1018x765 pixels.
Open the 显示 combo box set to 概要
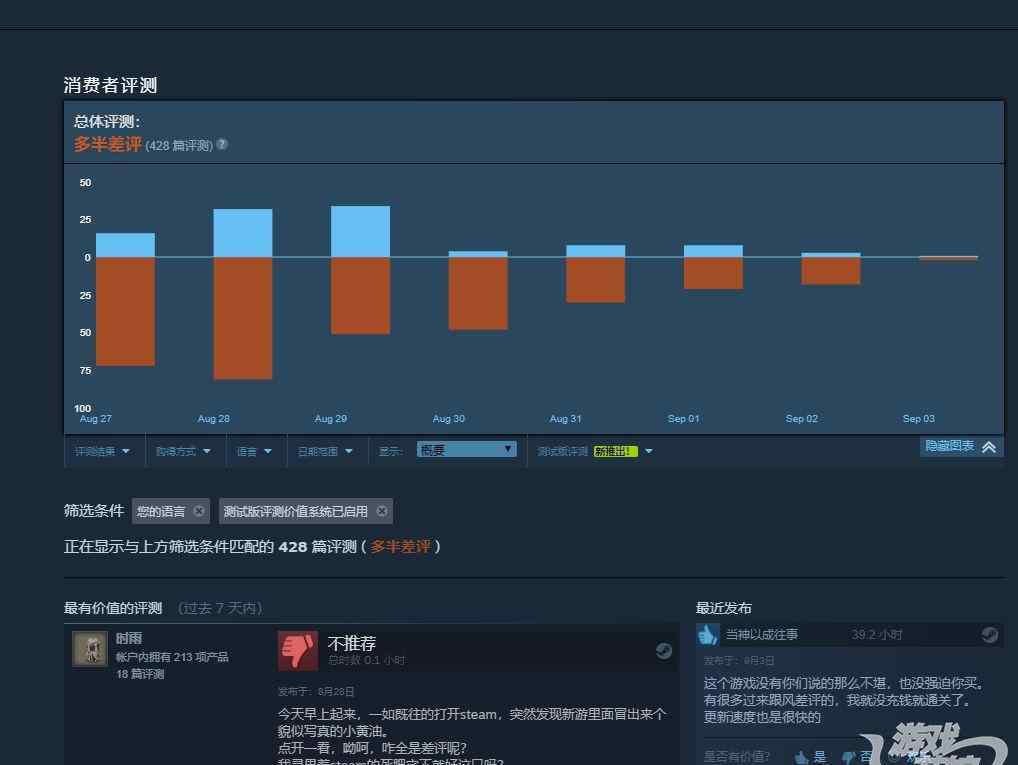click(467, 449)
